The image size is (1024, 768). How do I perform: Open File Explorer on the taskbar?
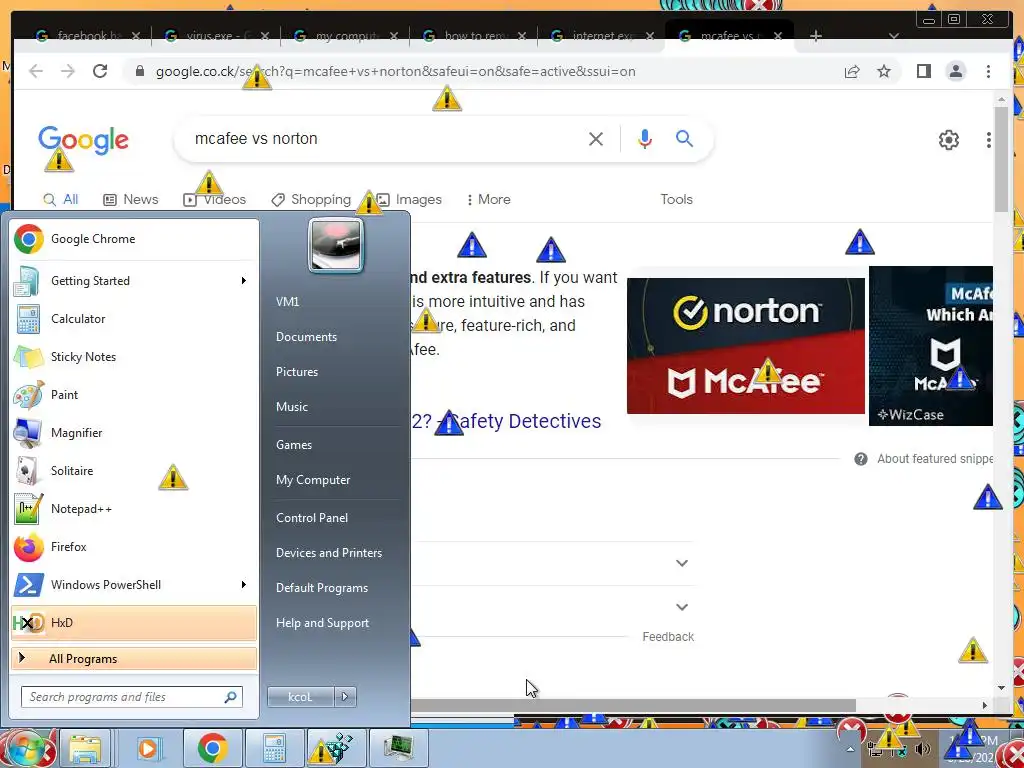(x=85, y=748)
